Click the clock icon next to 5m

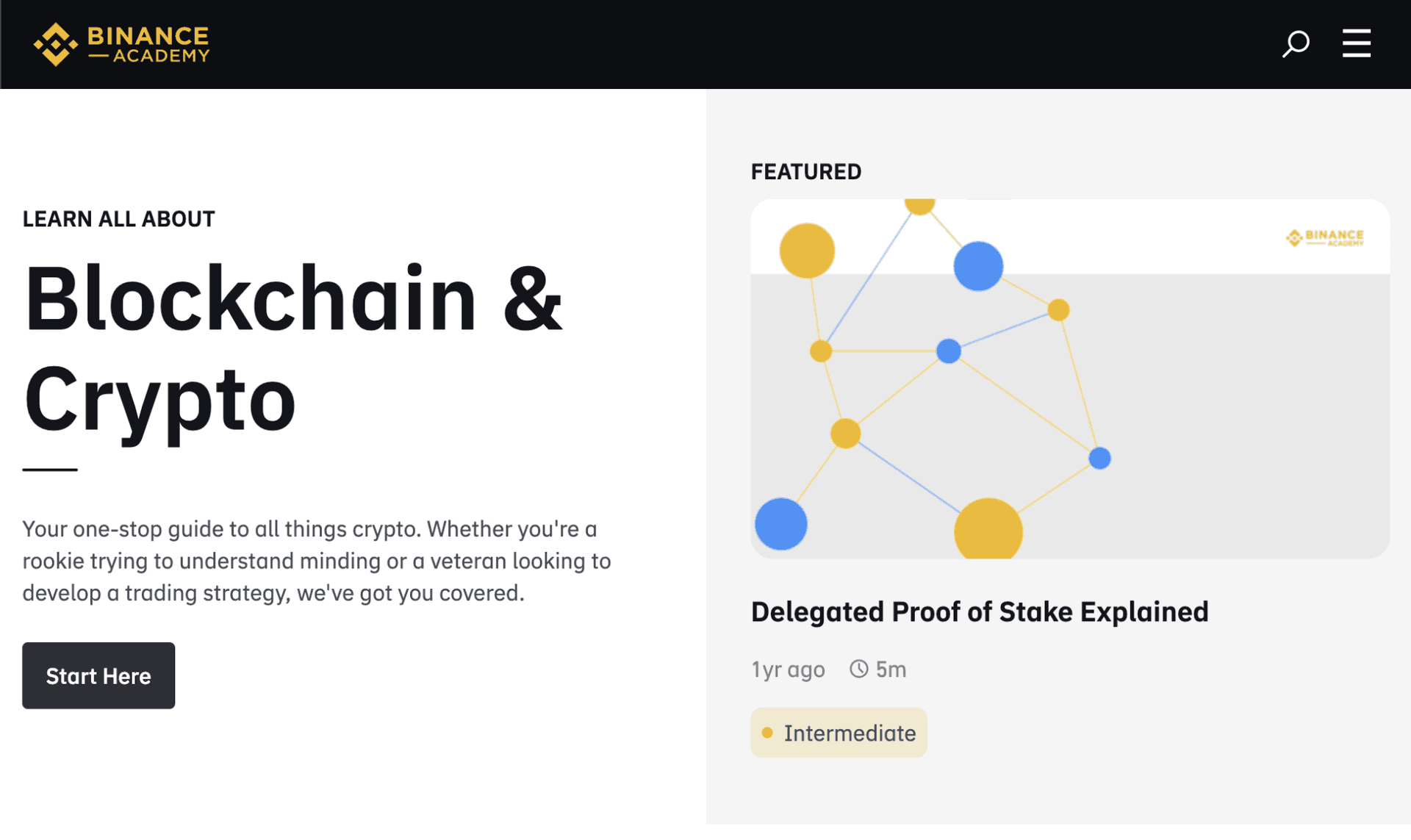click(858, 669)
